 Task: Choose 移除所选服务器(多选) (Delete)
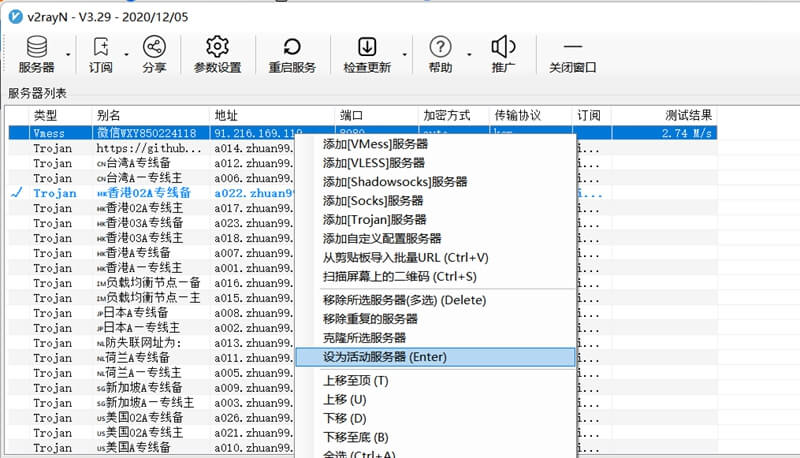click(x=436, y=300)
